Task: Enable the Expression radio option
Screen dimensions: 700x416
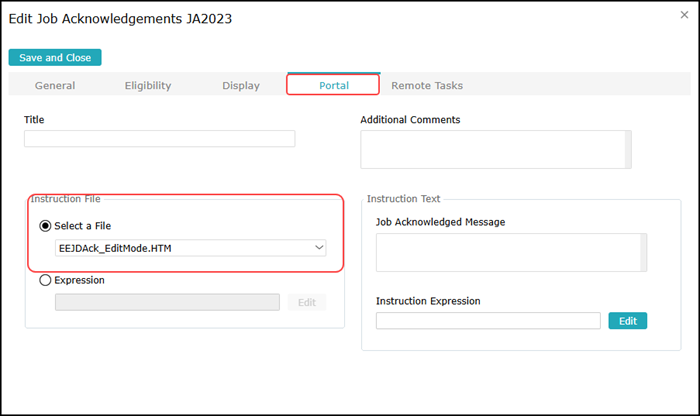Action: (x=45, y=281)
